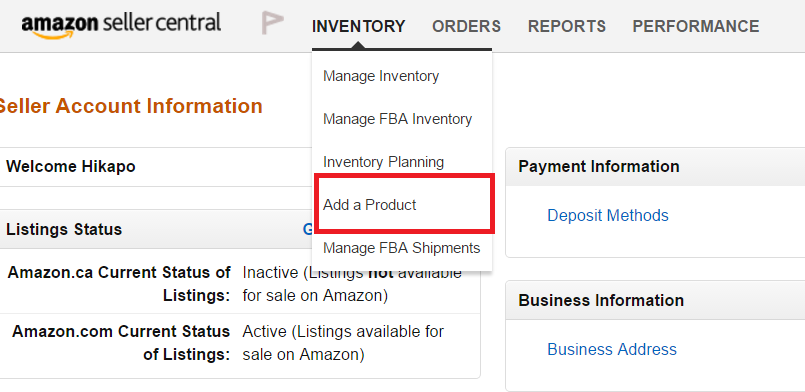
Task: Click Add a Product in the menu
Action: click(x=370, y=205)
